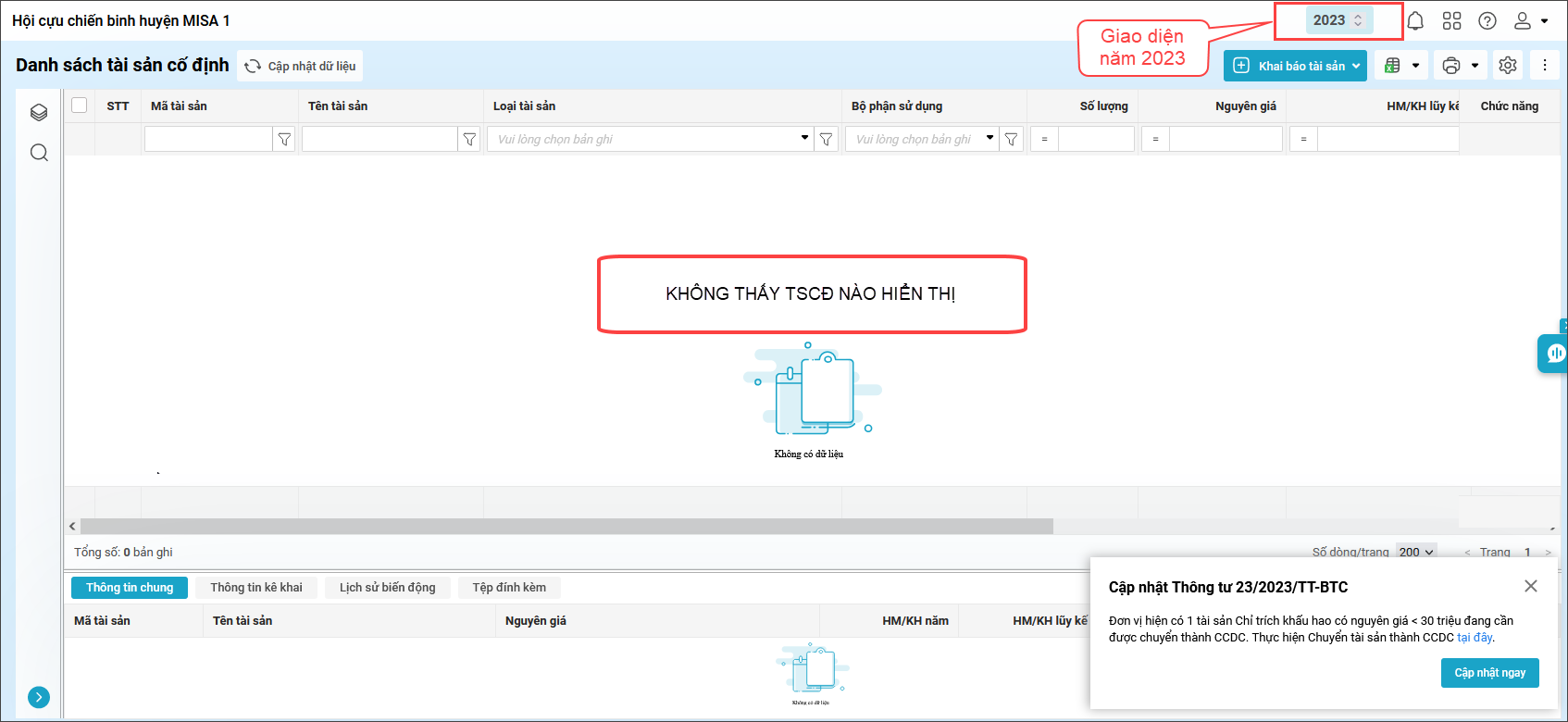This screenshot has width=1568, height=722.
Task: Open the three-dot more options menu
Action: [1545, 66]
